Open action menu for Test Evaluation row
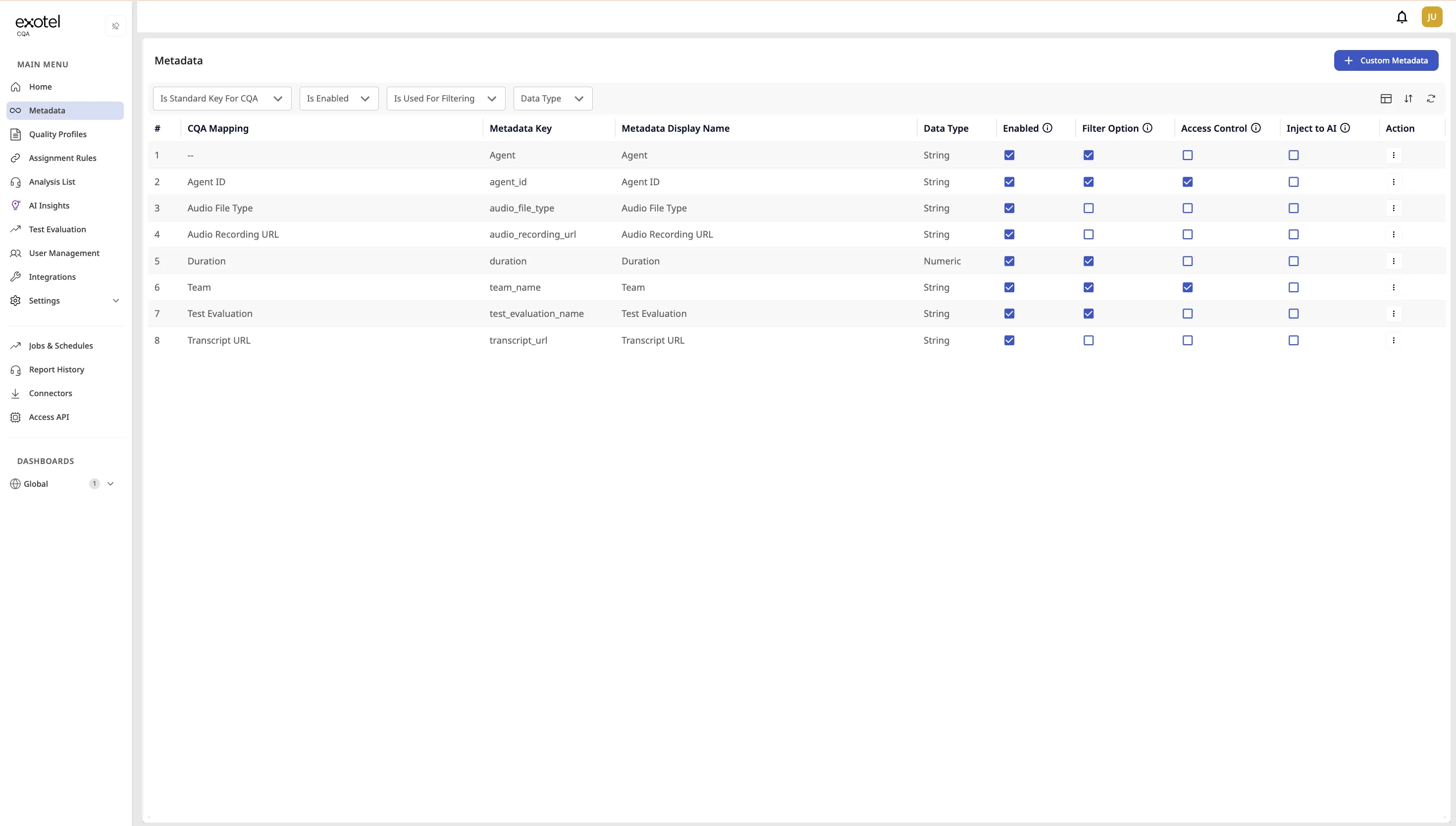 1394,314
